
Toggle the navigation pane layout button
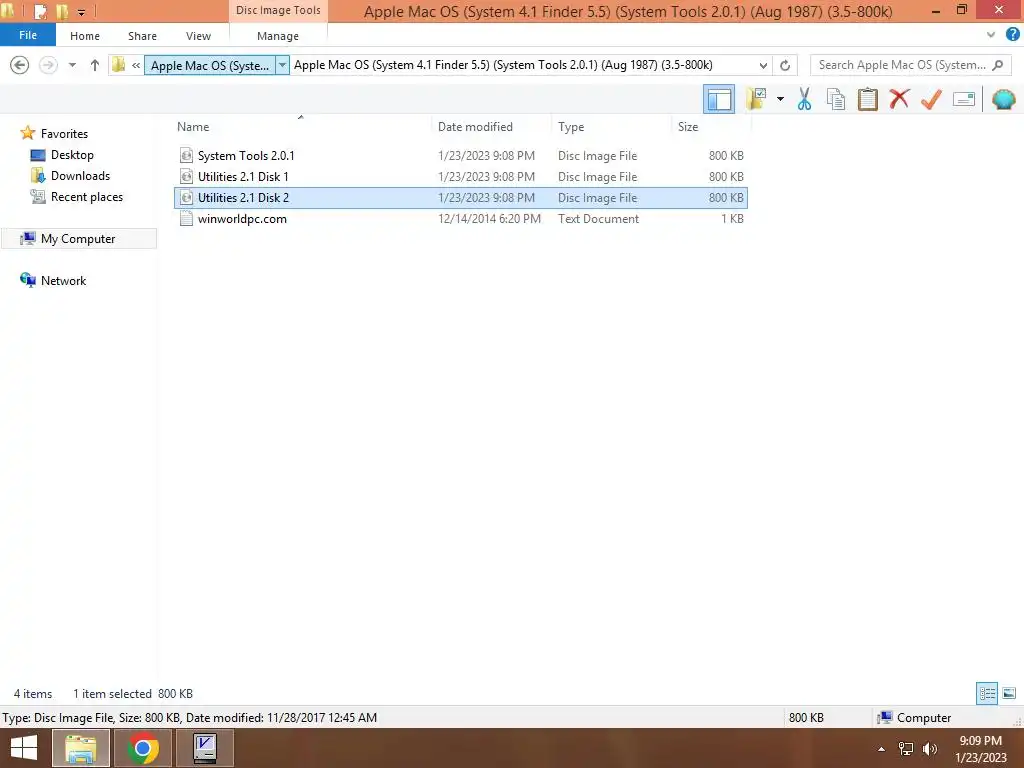pos(718,99)
